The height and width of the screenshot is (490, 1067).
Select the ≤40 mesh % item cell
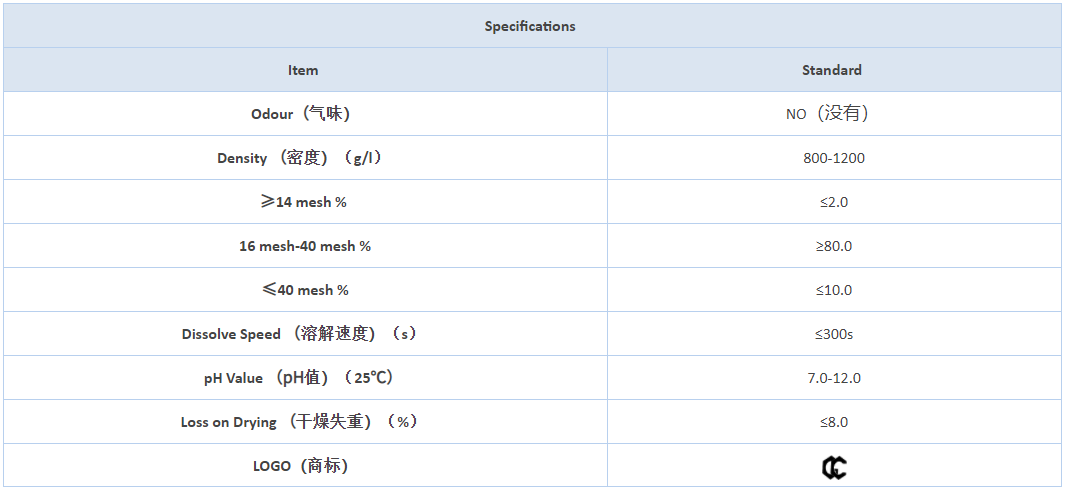pos(303,290)
